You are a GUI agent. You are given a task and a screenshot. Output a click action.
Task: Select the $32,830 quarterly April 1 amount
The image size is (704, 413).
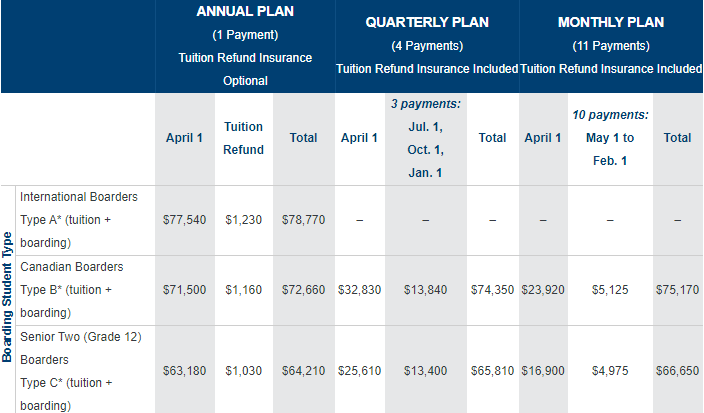coord(361,290)
